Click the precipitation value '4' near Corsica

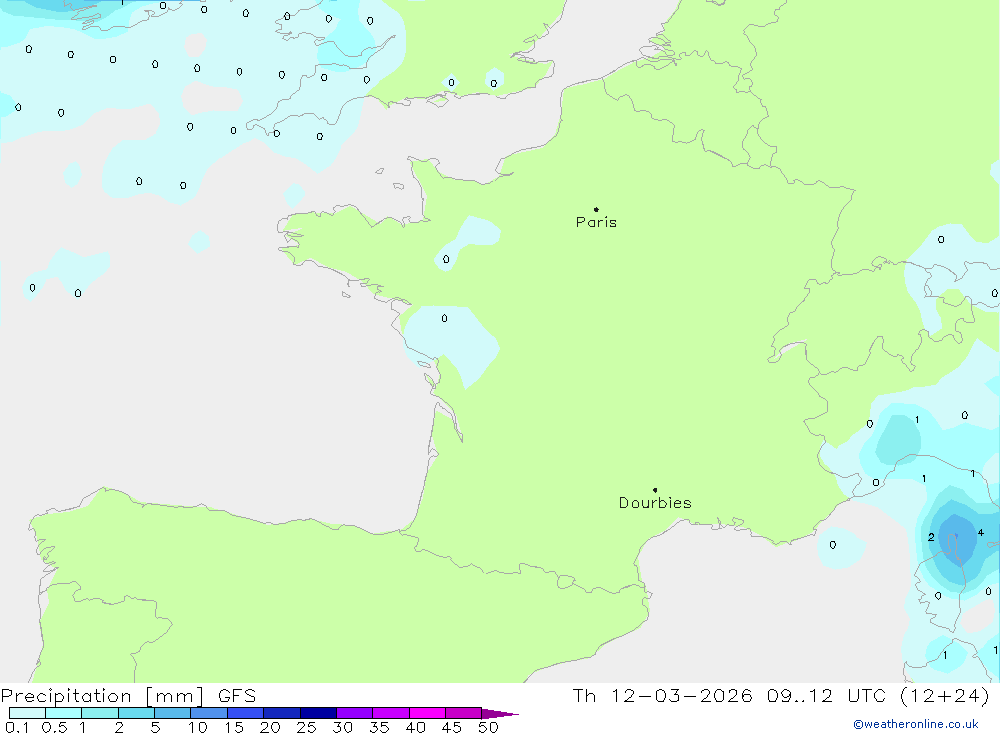980,533
